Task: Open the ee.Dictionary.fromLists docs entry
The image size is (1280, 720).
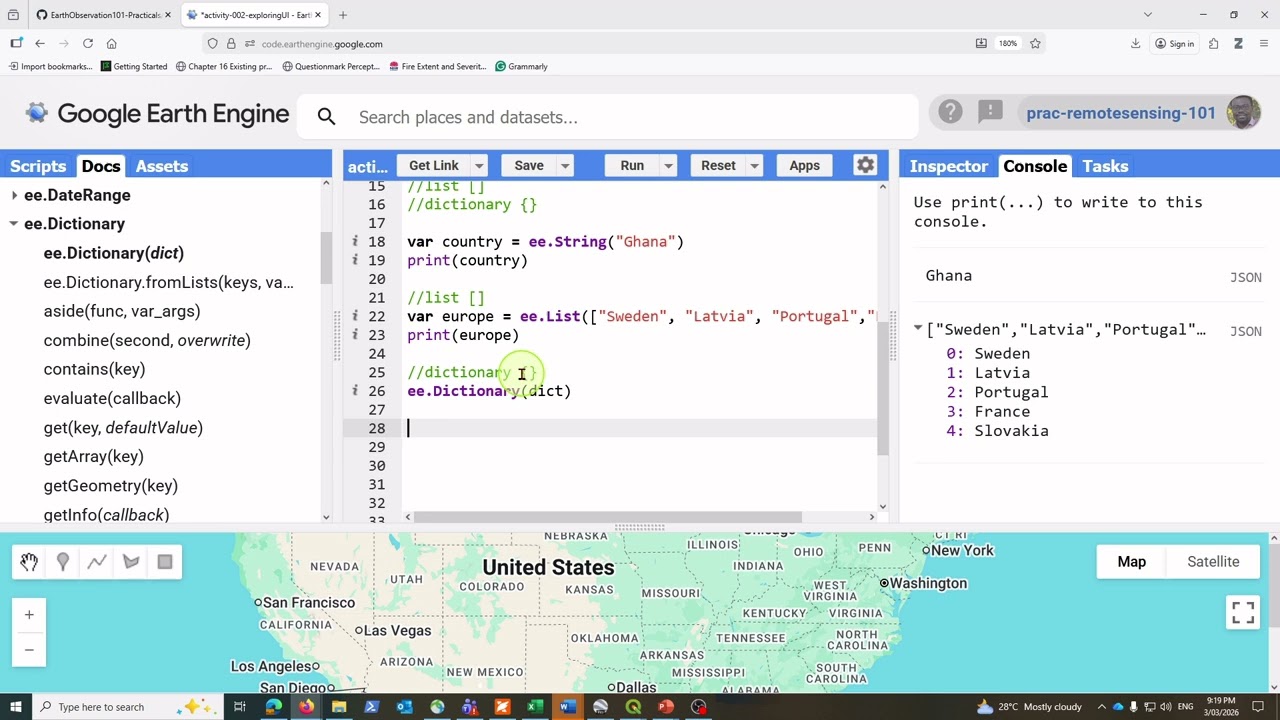Action: pos(169,282)
